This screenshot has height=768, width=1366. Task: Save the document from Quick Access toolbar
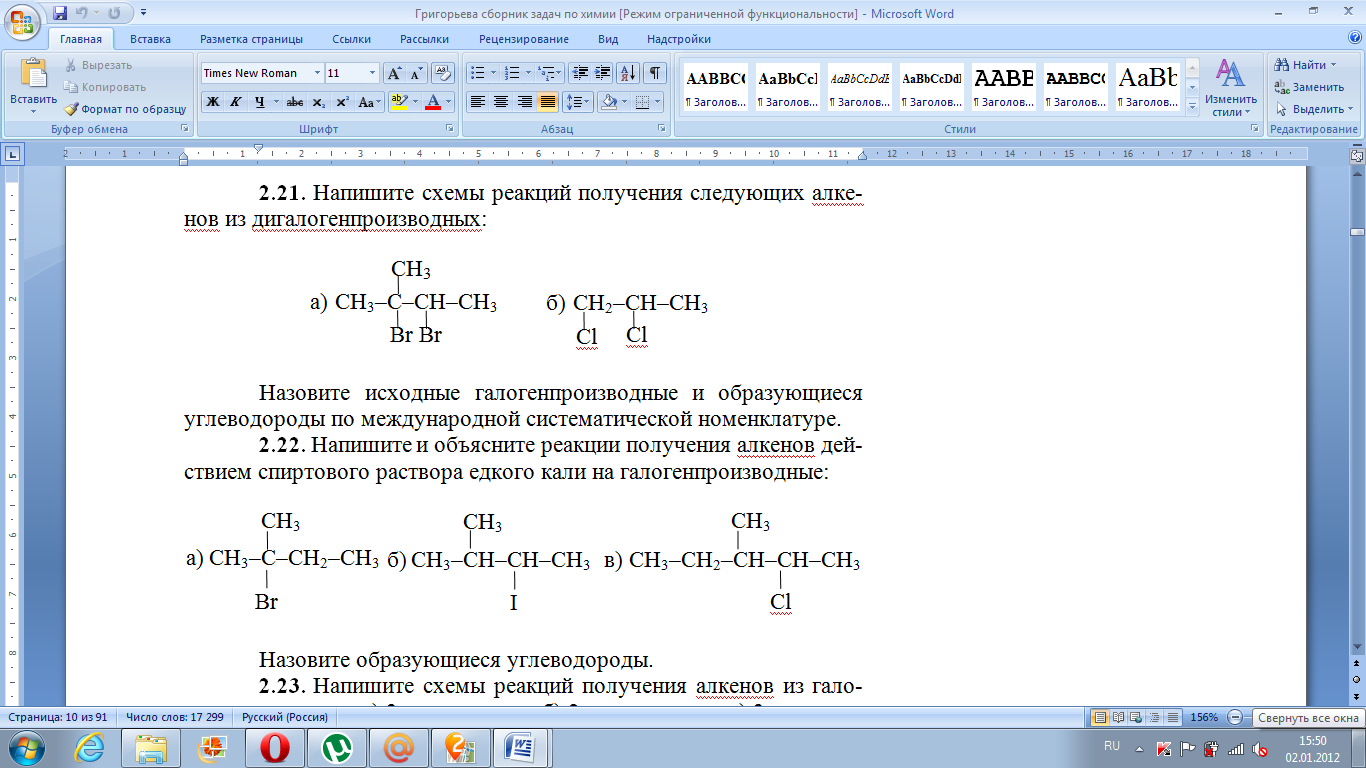point(60,14)
